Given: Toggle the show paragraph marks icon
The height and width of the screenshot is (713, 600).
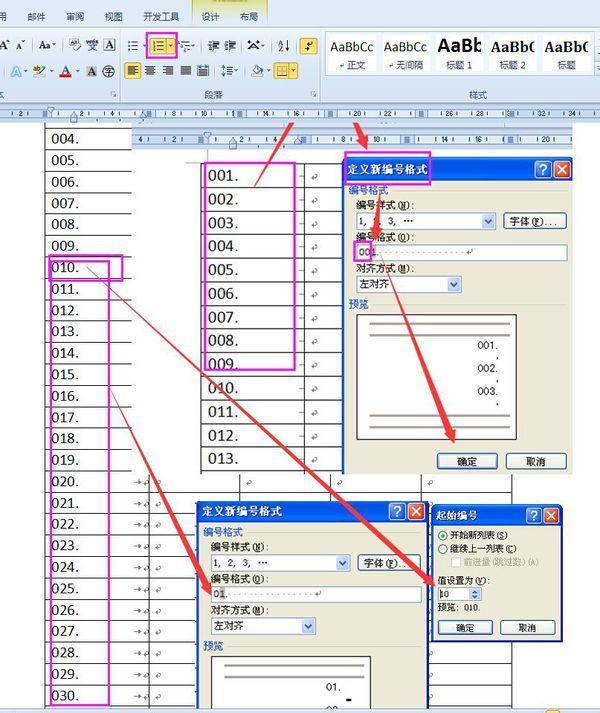Looking at the screenshot, I should pos(309,45).
